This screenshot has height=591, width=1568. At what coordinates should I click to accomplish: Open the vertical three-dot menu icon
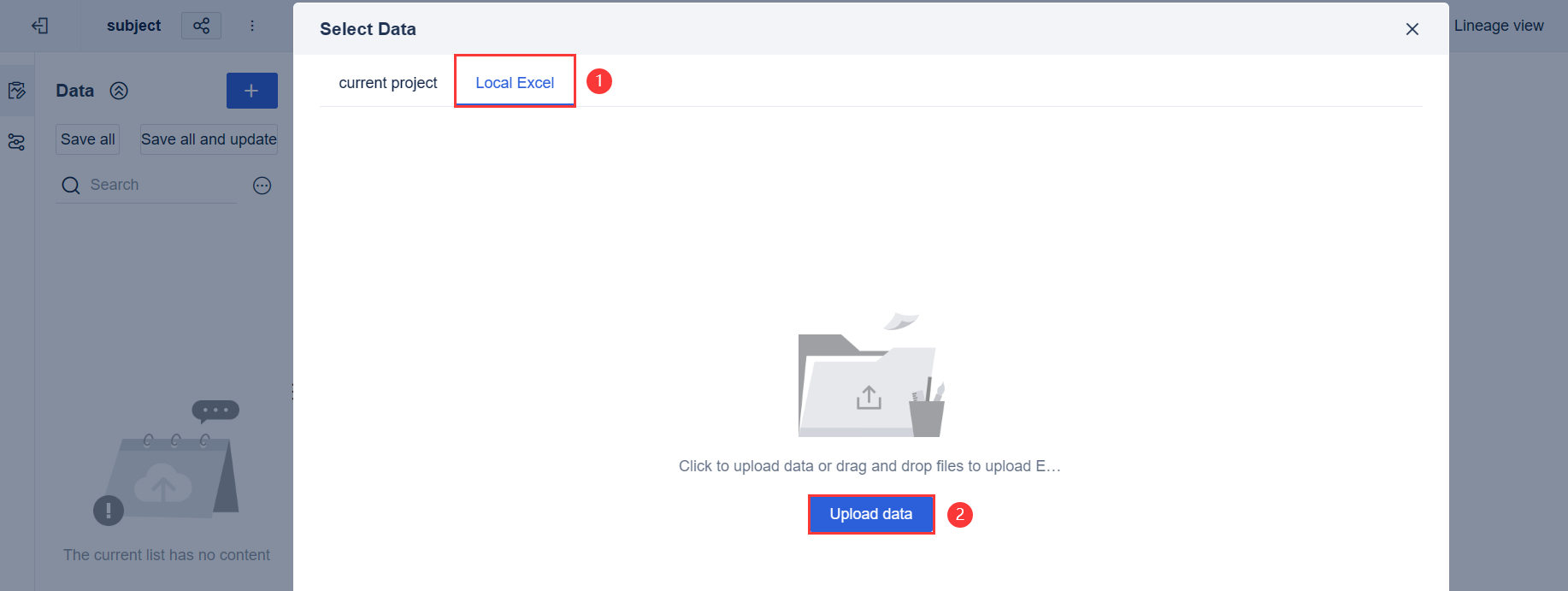tap(252, 26)
